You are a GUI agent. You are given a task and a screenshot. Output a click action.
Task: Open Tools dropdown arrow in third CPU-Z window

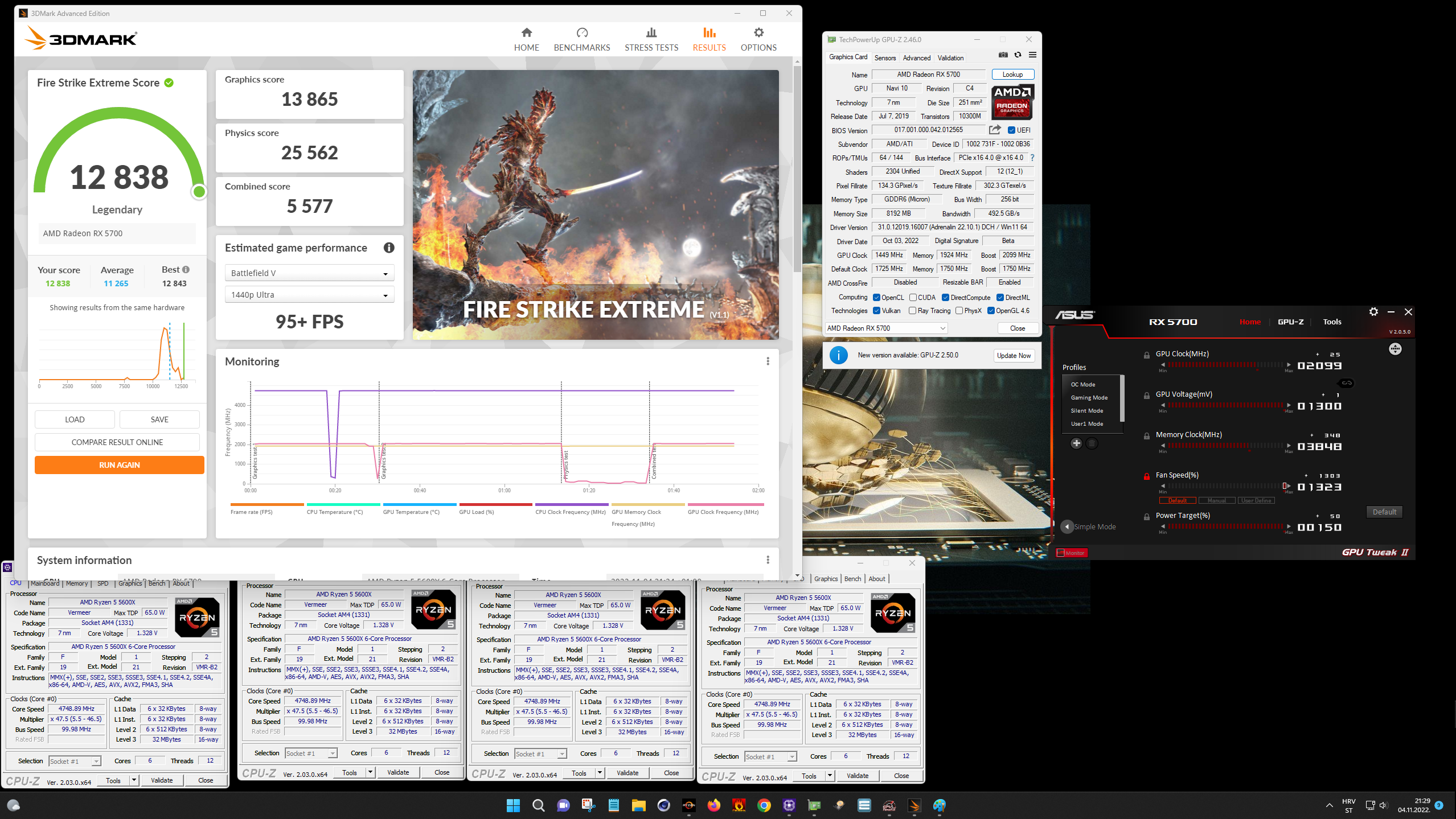click(x=600, y=773)
